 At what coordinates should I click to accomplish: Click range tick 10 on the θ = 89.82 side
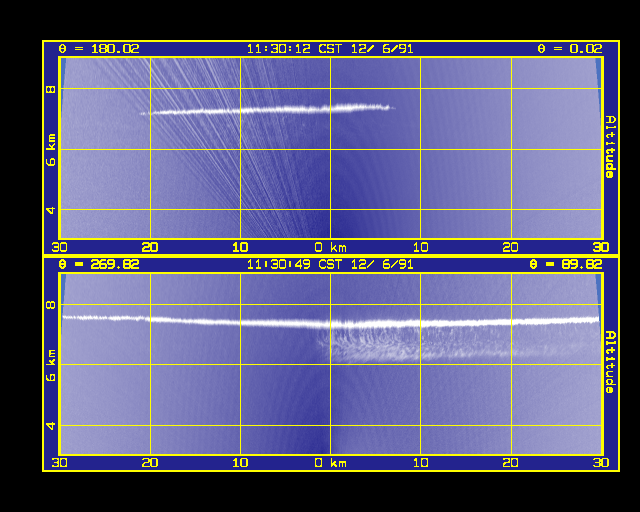point(420,463)
